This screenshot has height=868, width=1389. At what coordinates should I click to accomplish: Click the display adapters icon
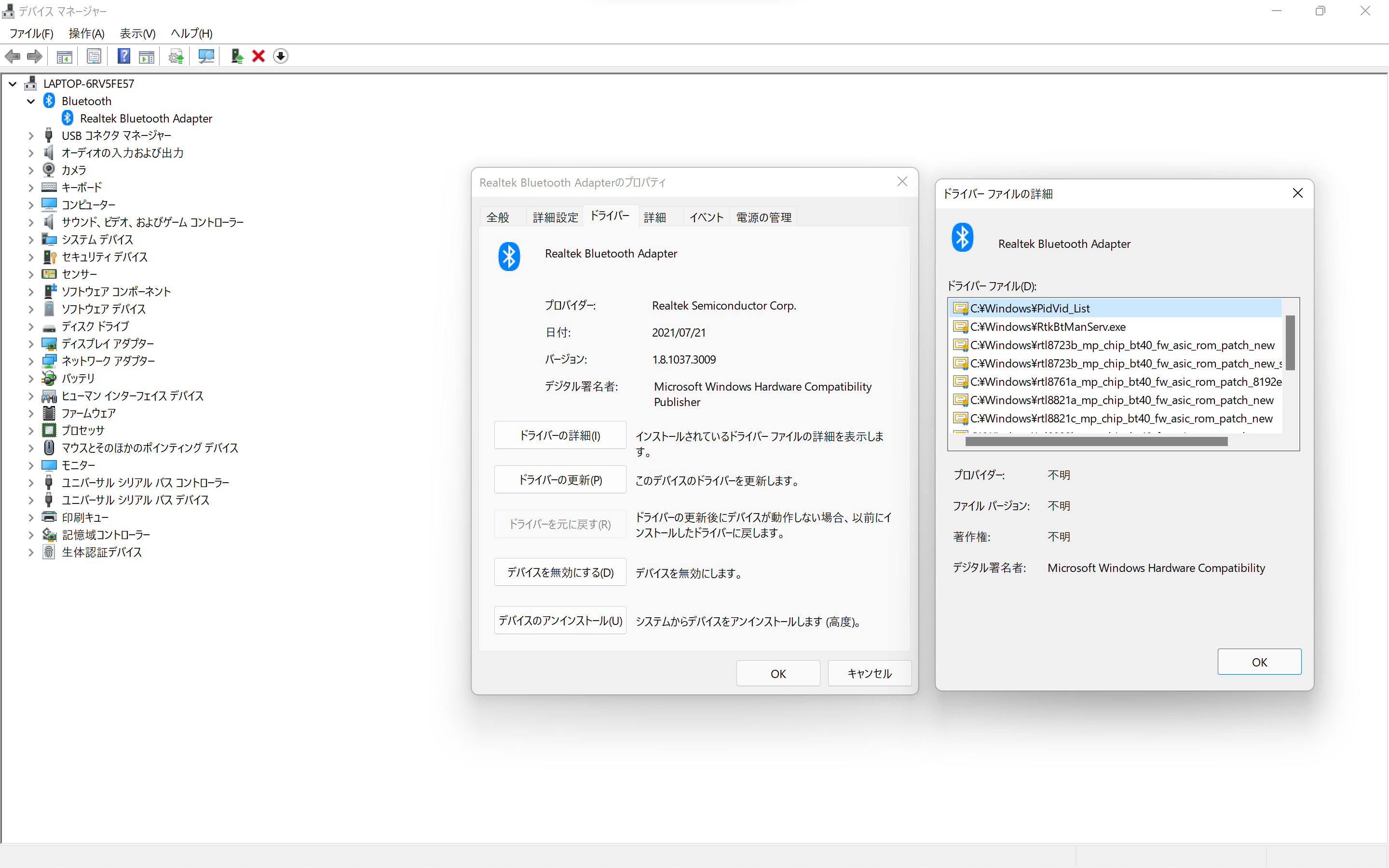tap(49, 343)
